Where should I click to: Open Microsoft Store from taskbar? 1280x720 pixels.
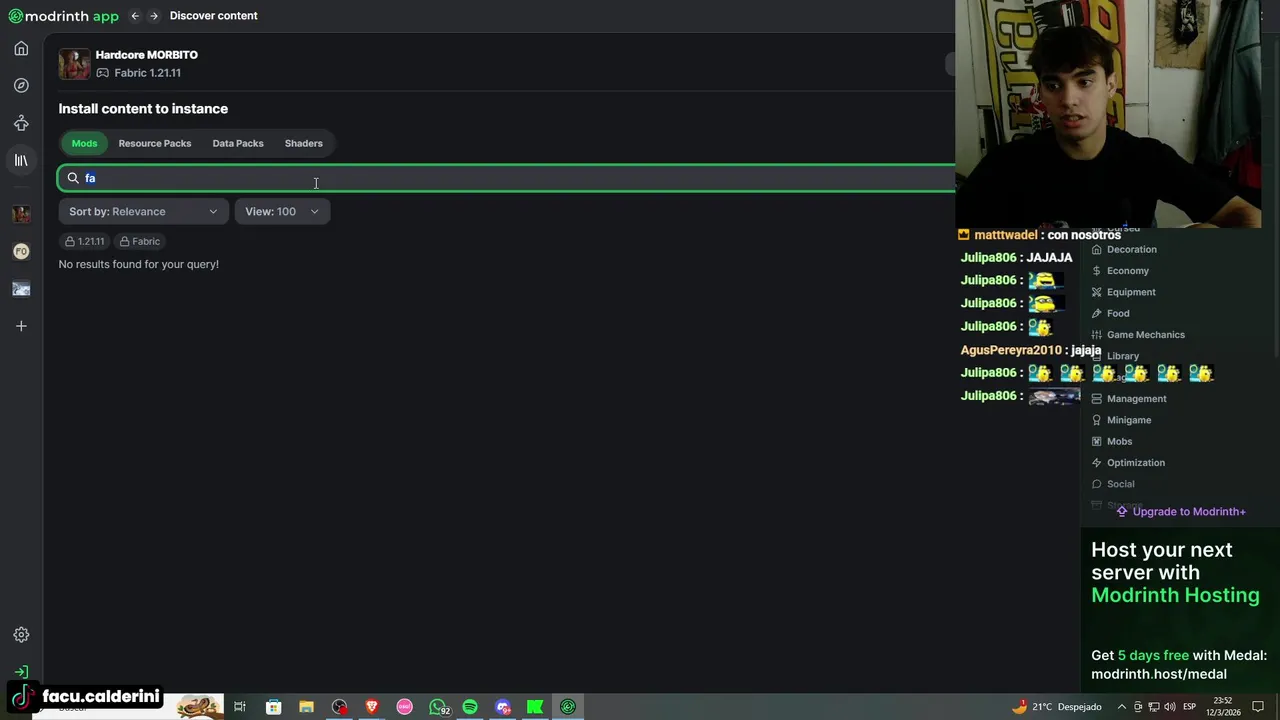[273, 707]
